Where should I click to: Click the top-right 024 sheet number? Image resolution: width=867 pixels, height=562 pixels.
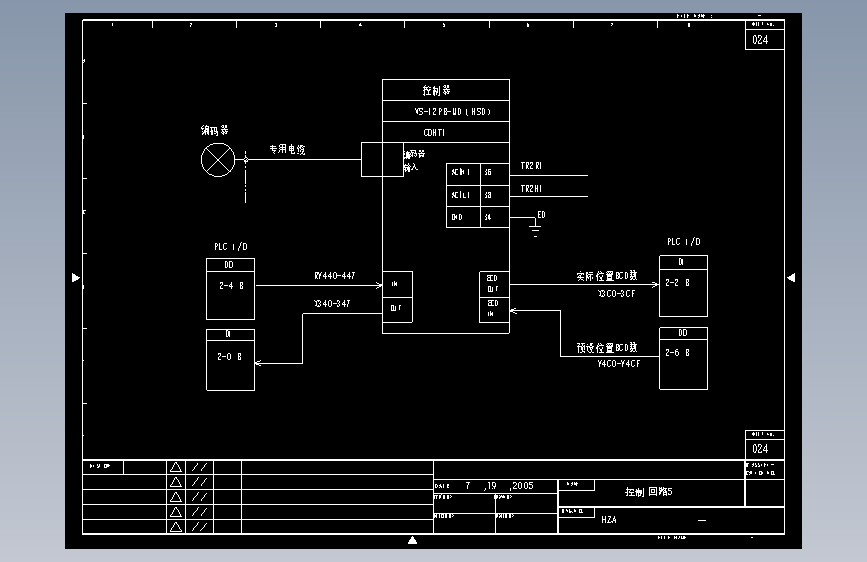click(x=760, y=40)
